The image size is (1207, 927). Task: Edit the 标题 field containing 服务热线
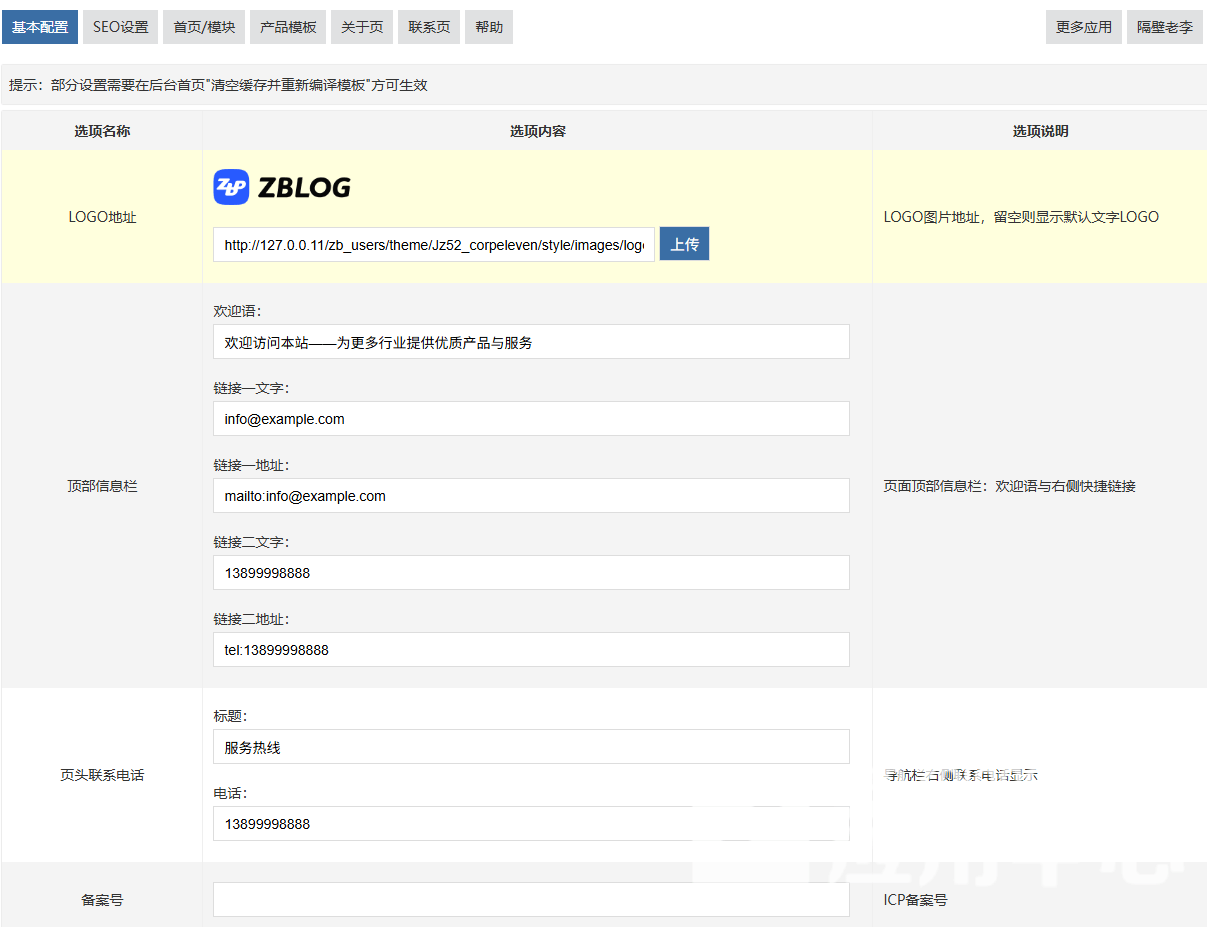click(x=531, y=747)
